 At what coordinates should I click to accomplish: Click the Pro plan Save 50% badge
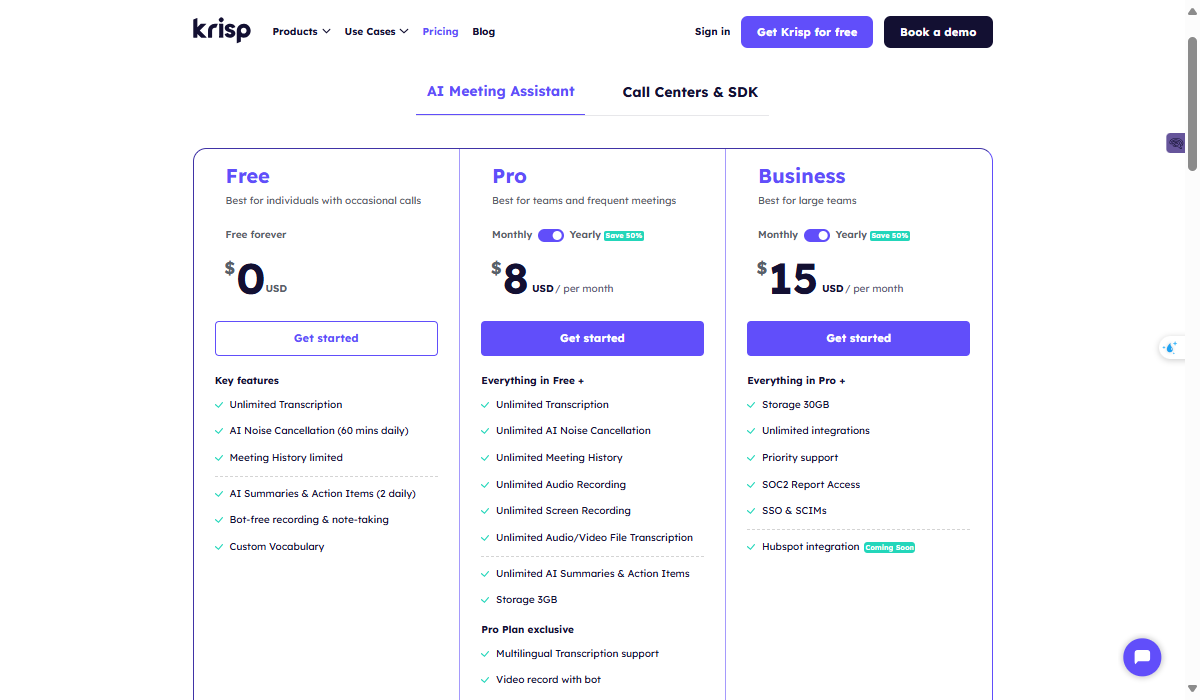[623, 236]
